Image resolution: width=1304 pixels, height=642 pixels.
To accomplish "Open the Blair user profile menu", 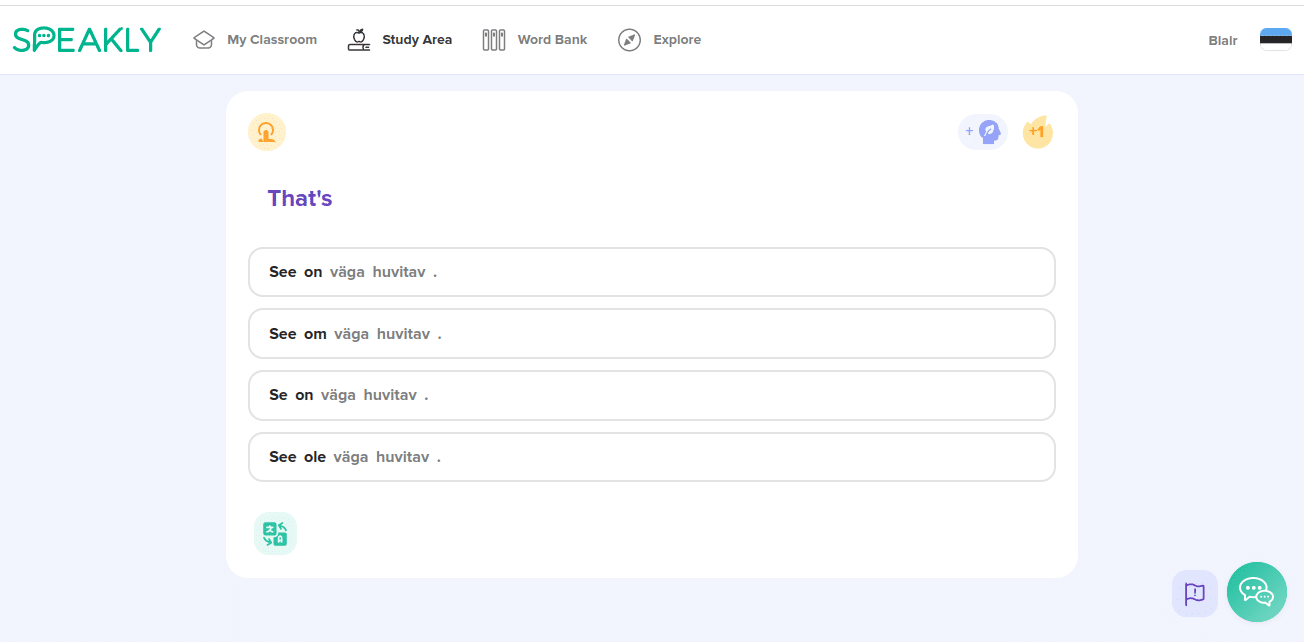I will [x=1222, y=41].
